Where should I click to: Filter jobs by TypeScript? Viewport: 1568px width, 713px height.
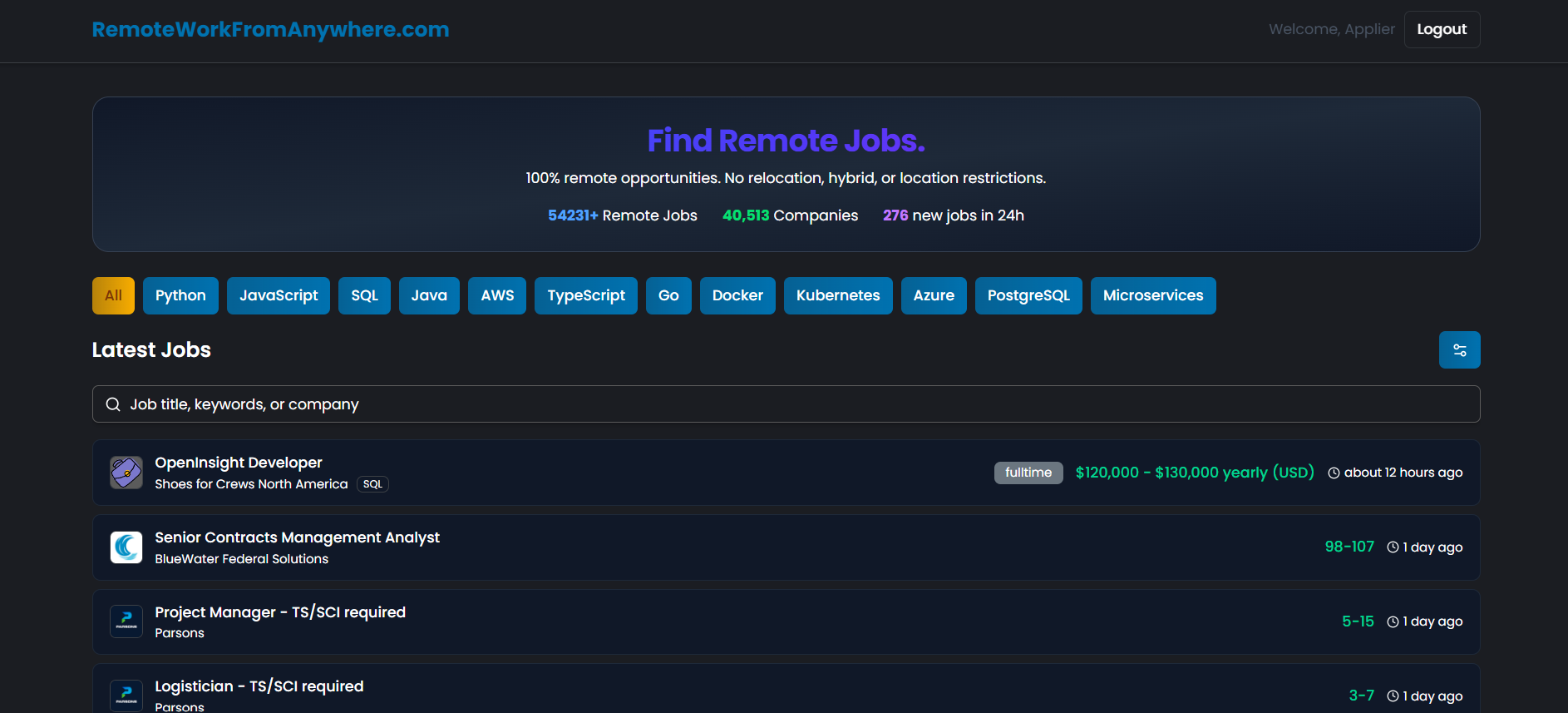[x=586, y=295]
